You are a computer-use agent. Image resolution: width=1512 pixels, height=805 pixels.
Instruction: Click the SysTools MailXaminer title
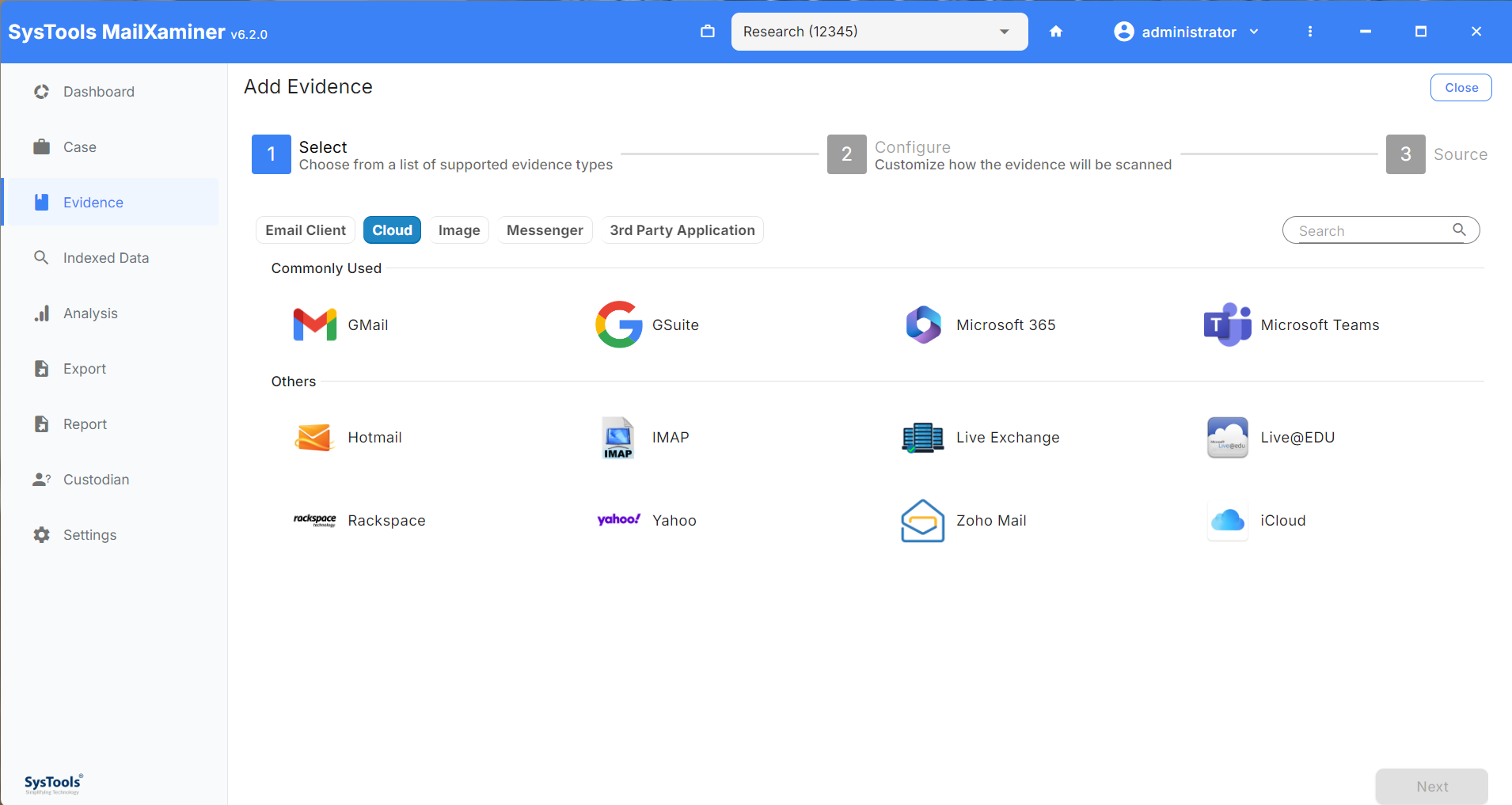[116, 32]
